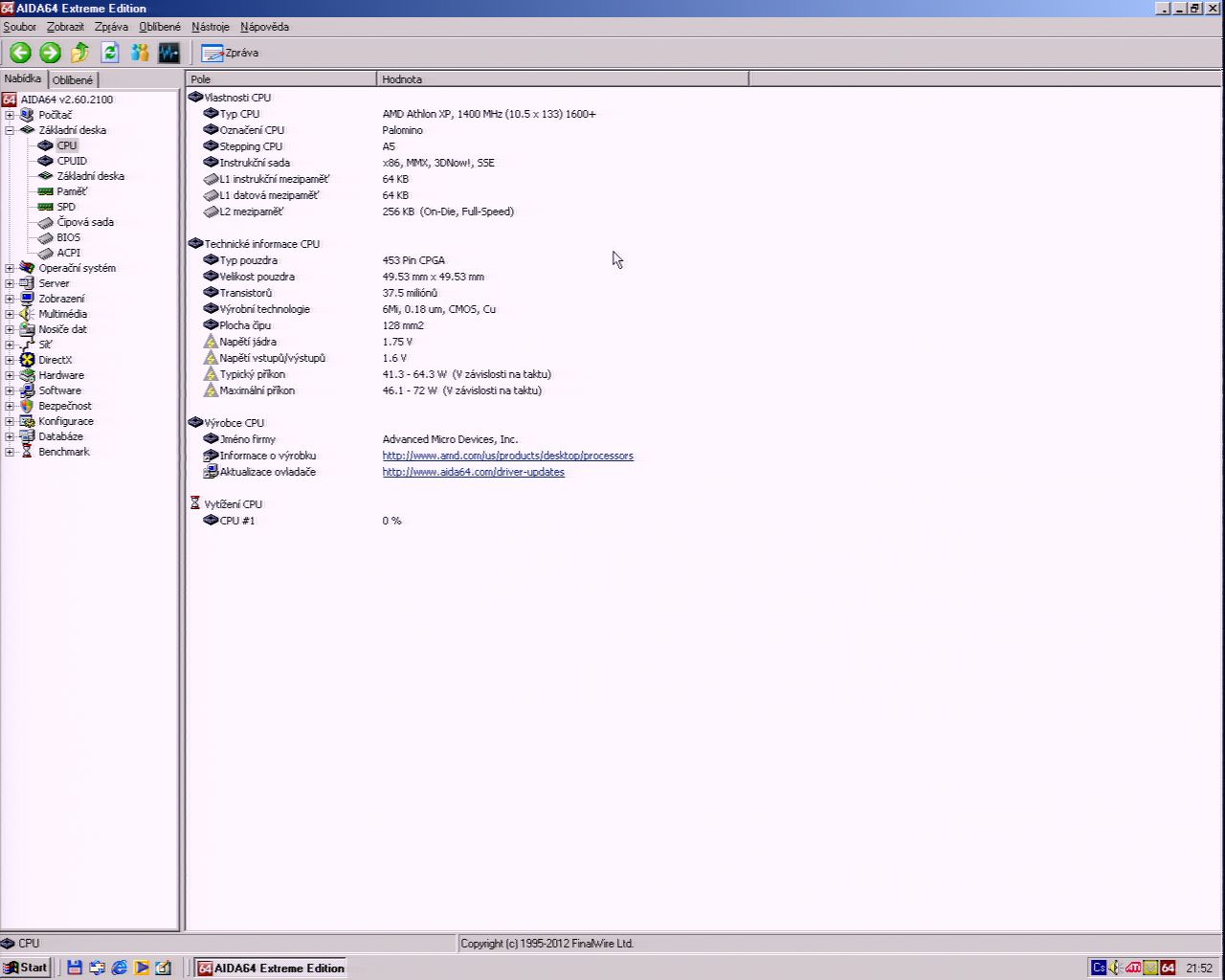Open the volume speaker tray icon
Viewport: 1225px width, 980px height.
click(1115, 968)
